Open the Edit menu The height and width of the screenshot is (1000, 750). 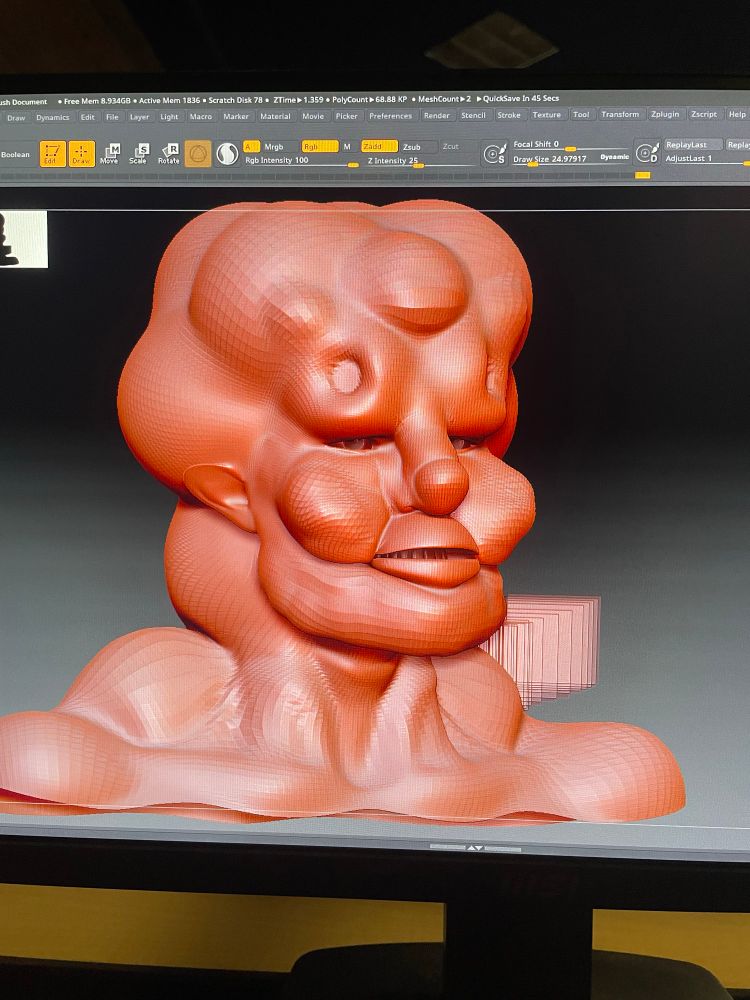pos(88,117)
